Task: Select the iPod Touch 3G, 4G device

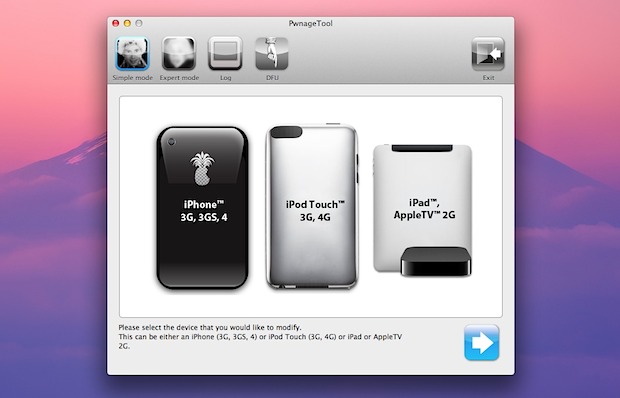Action: 312,206
